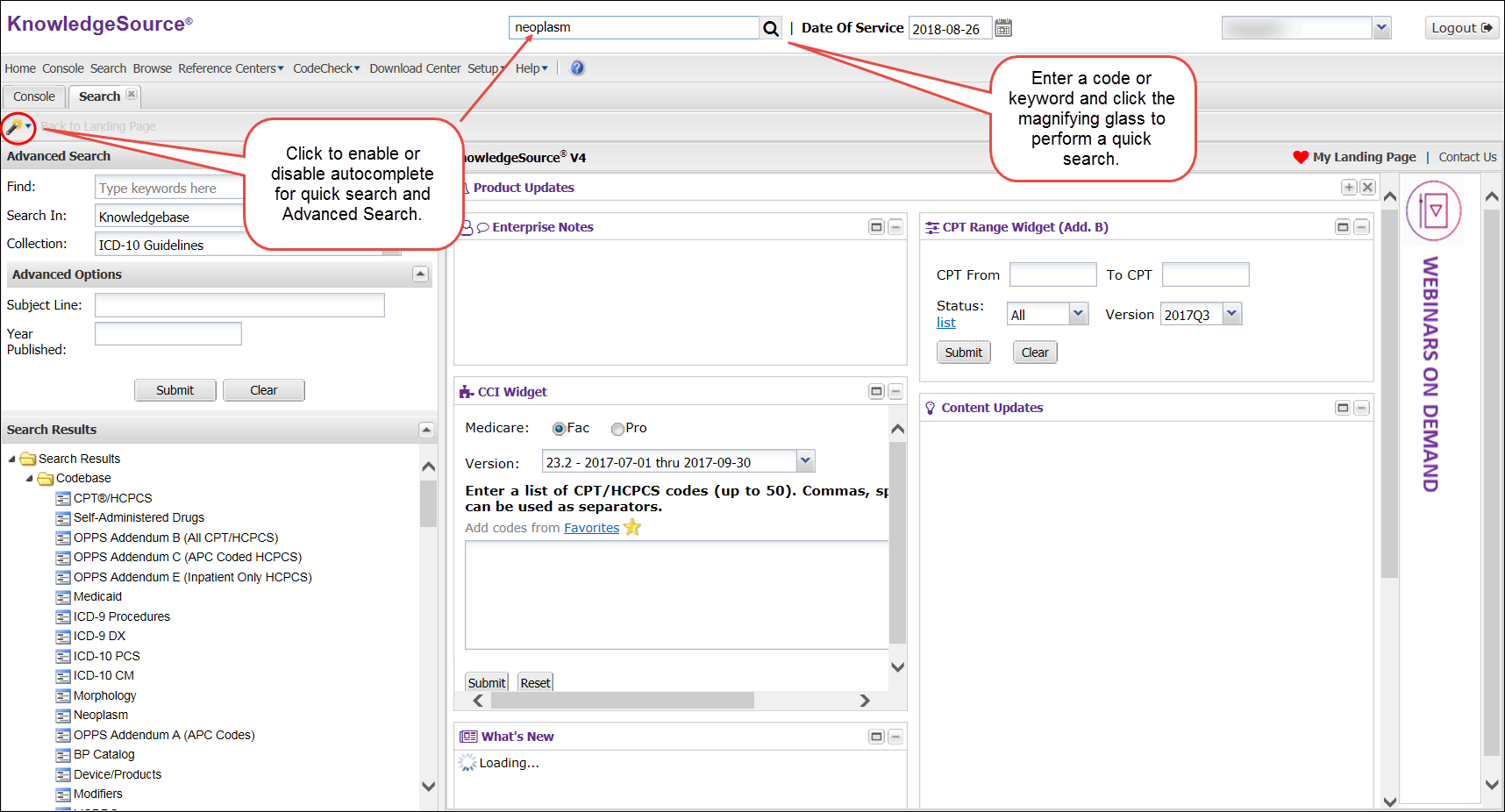Click the Logout button
1505x812 pixels.
pos(1461,28)
